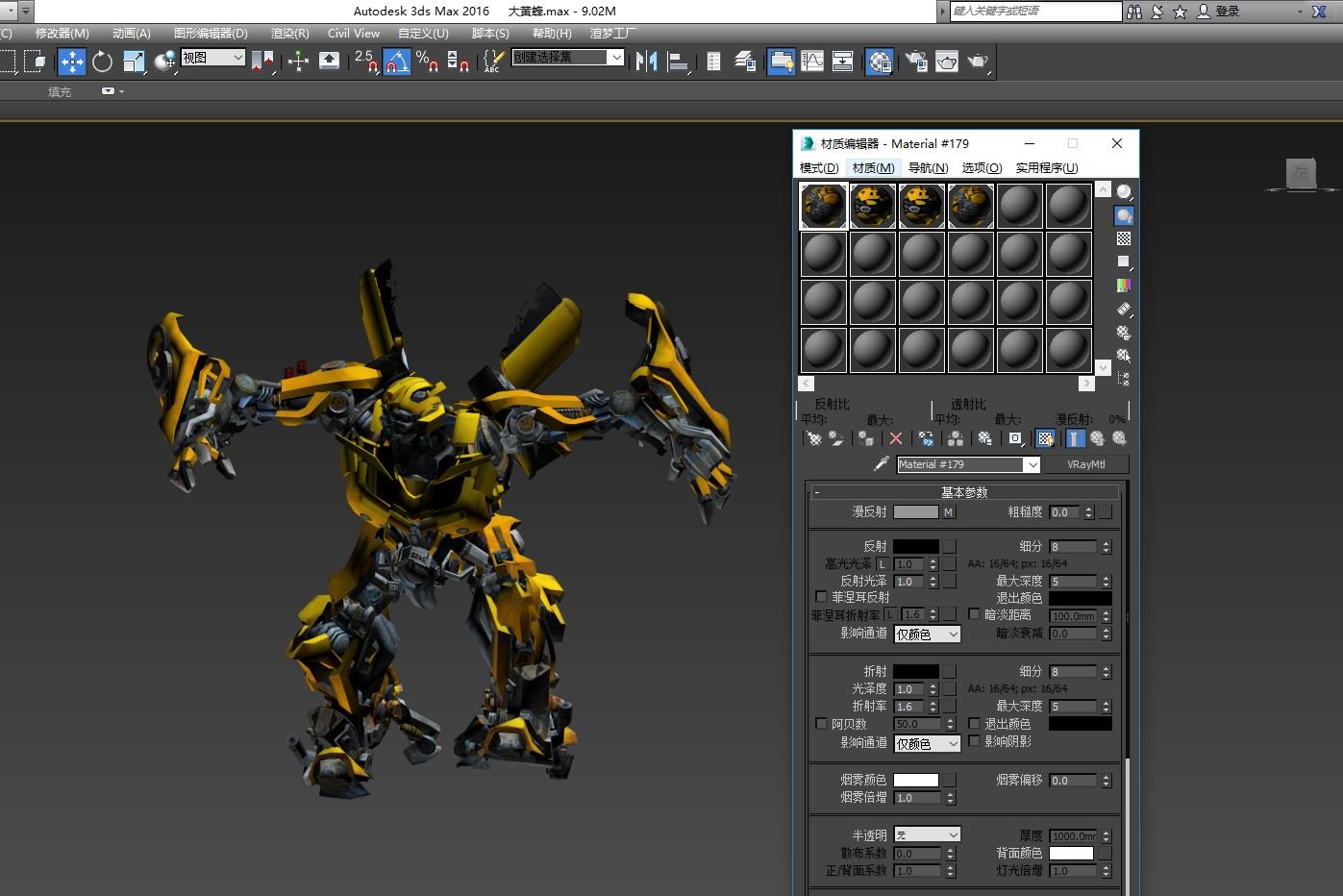
Task: Enable the 菲涅耳反射 checkbox
Action: tap(821, 597)
